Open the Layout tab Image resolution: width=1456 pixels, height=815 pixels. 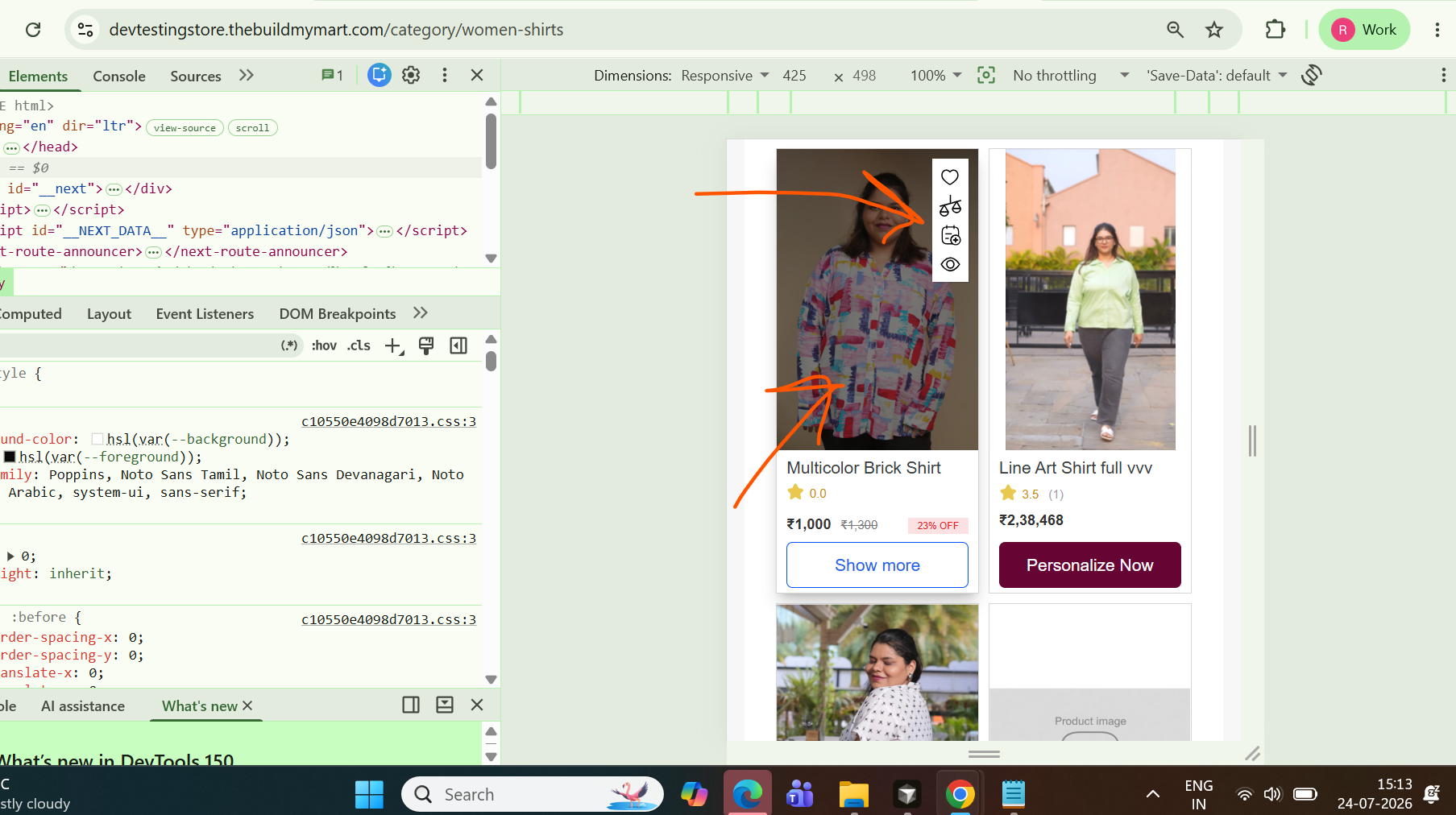pos(109,313)
